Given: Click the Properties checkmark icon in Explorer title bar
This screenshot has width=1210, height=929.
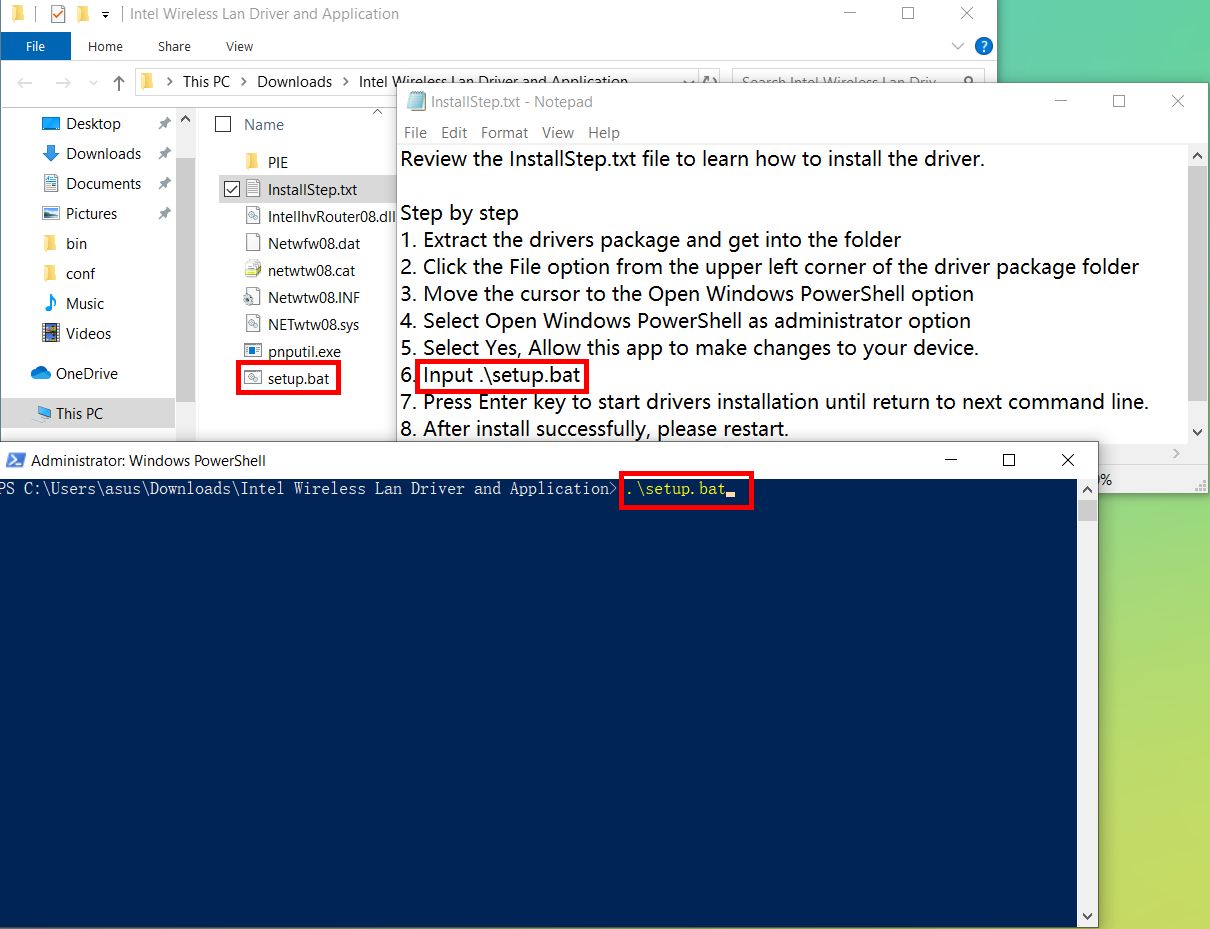Looking at the screenshot, I should point(57,14).
